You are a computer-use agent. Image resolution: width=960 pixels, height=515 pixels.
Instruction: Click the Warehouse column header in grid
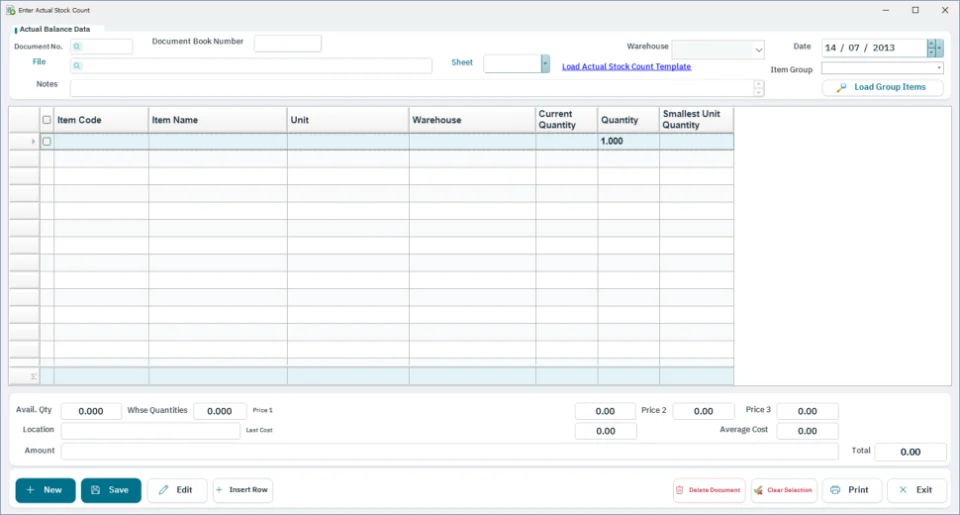pos(473,120)
